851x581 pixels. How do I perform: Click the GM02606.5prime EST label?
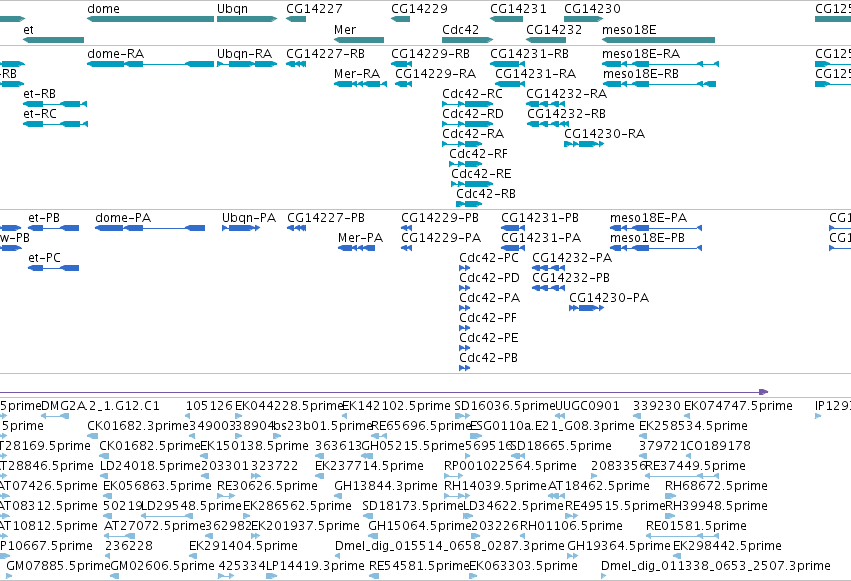point(162,566)
